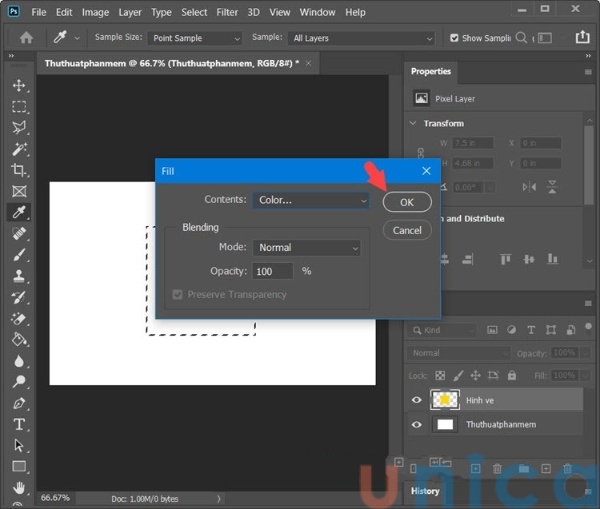This screenshot has height=509, width=600.
Task: Toggle visibility of Thuthuatphanmem layer
Action: click(x=417, y=425)
